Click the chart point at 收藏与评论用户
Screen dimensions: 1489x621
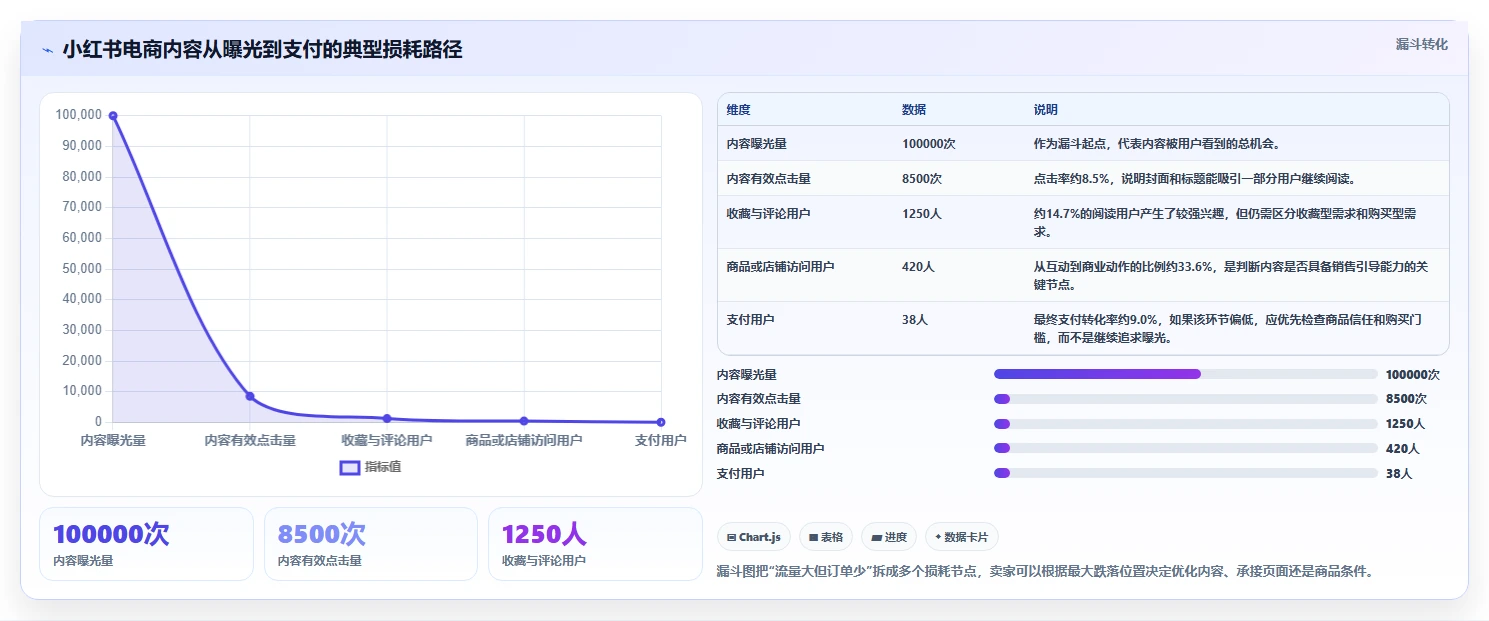tap(387, 418)
